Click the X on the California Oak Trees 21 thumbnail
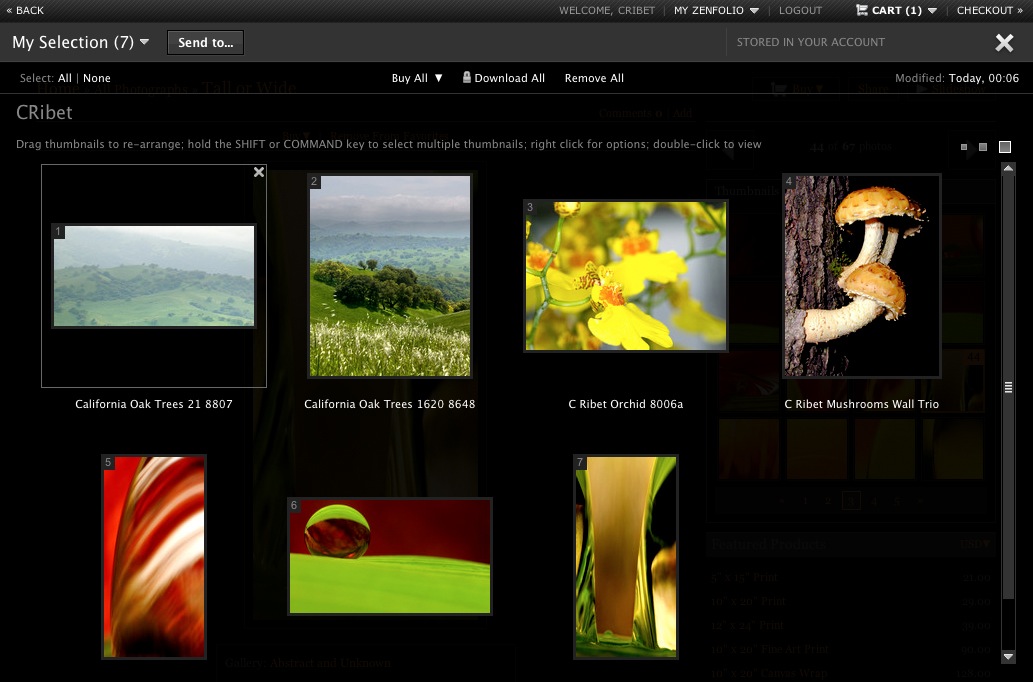Viewport: 1033px width, 682px height. point(259,172)
